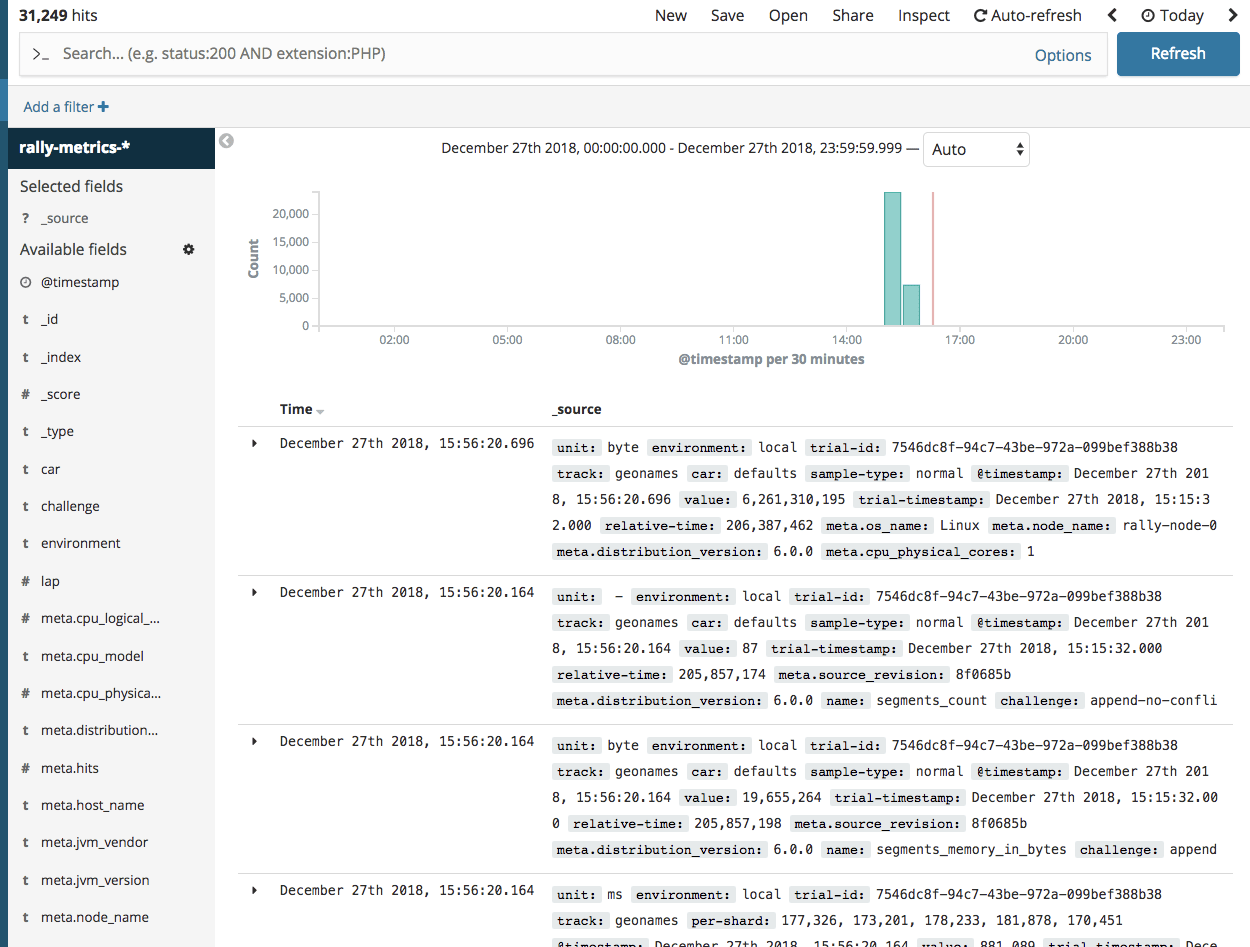
Task: Click the number type icon beside _score
Action: (x=25, y=395)
